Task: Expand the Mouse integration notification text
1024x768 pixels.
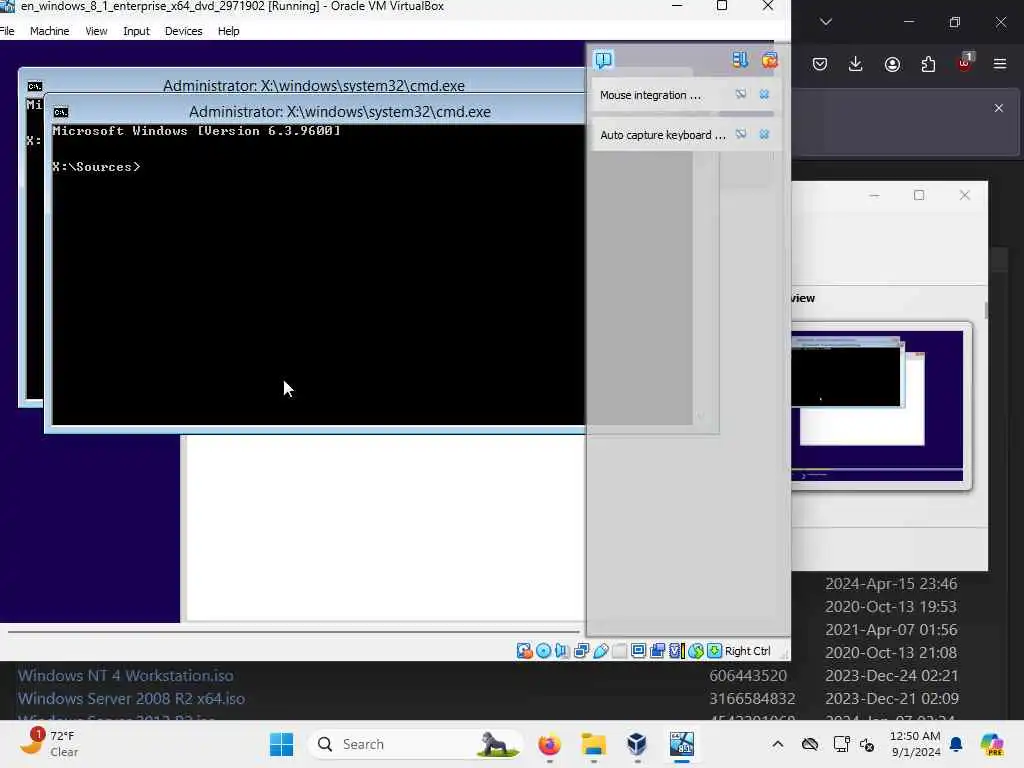Action: pyautogui.click(x=650, y=95)
